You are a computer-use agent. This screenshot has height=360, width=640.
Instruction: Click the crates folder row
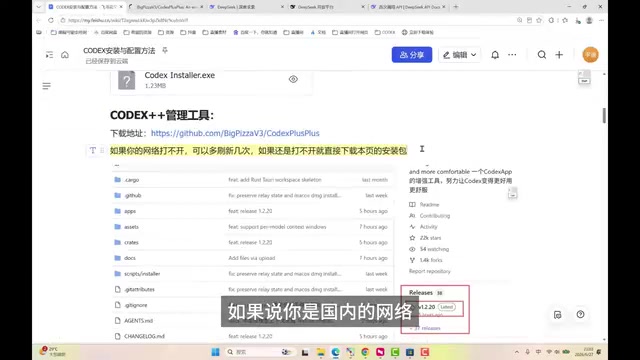251,242
